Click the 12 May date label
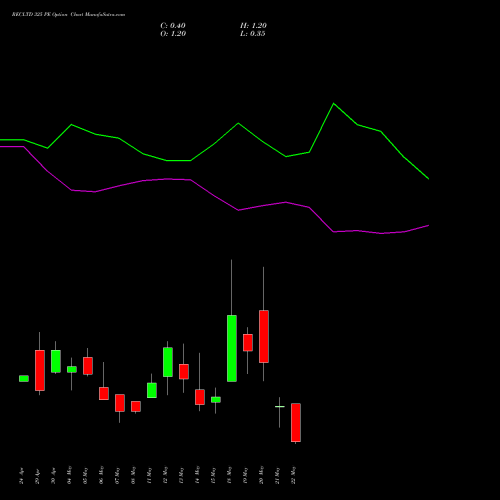Image resolution: width=500 pixels, height=500 pixels. [x=165, y=475]
